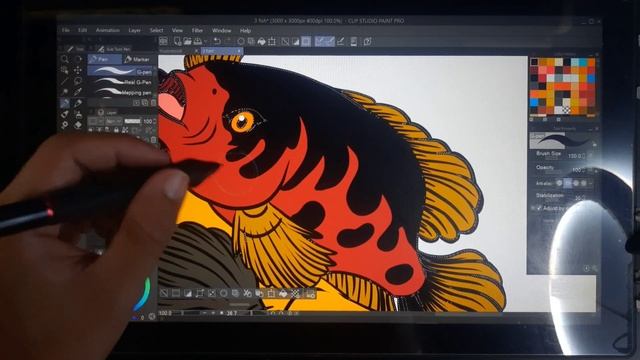Viewport: 640px width, 360px height.
Task: Adjust the Brush Size value field
Action: tap(577, 156)
